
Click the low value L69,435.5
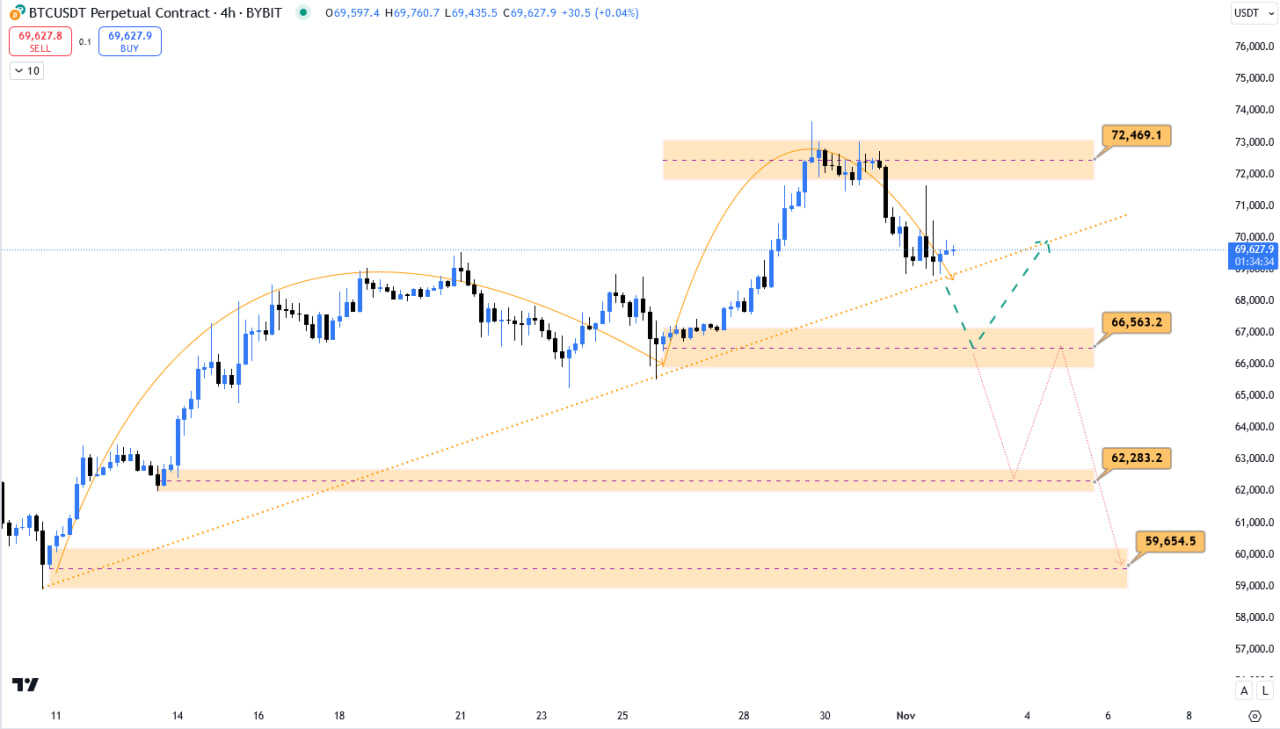(470, 13)
